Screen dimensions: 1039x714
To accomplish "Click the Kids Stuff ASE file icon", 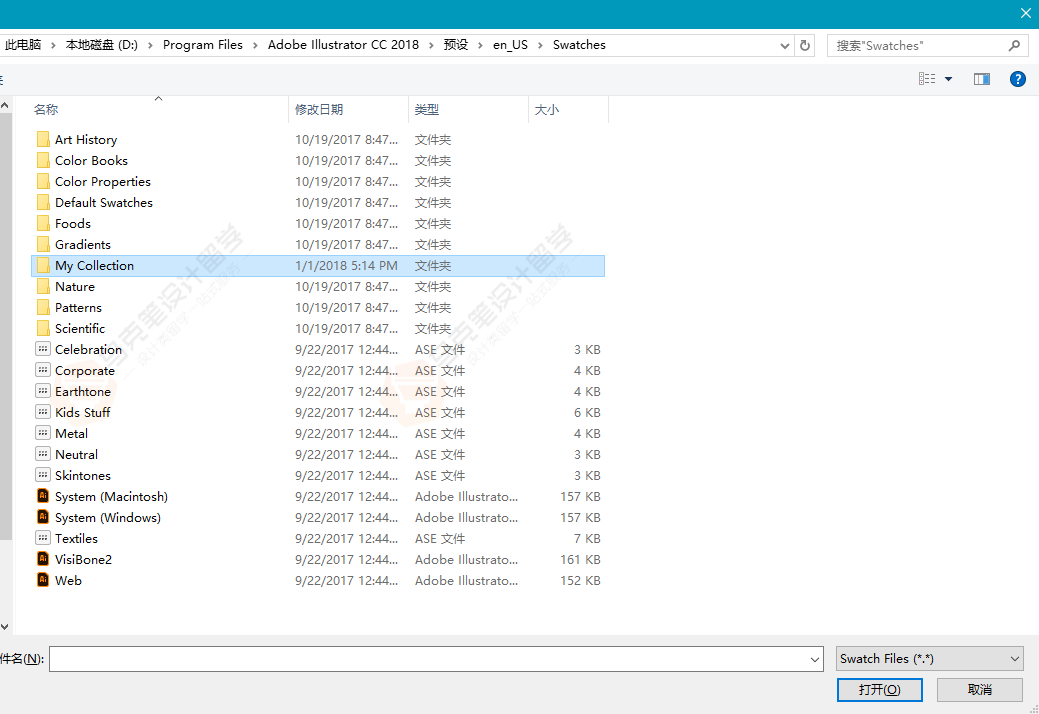I will click(43, 412).
